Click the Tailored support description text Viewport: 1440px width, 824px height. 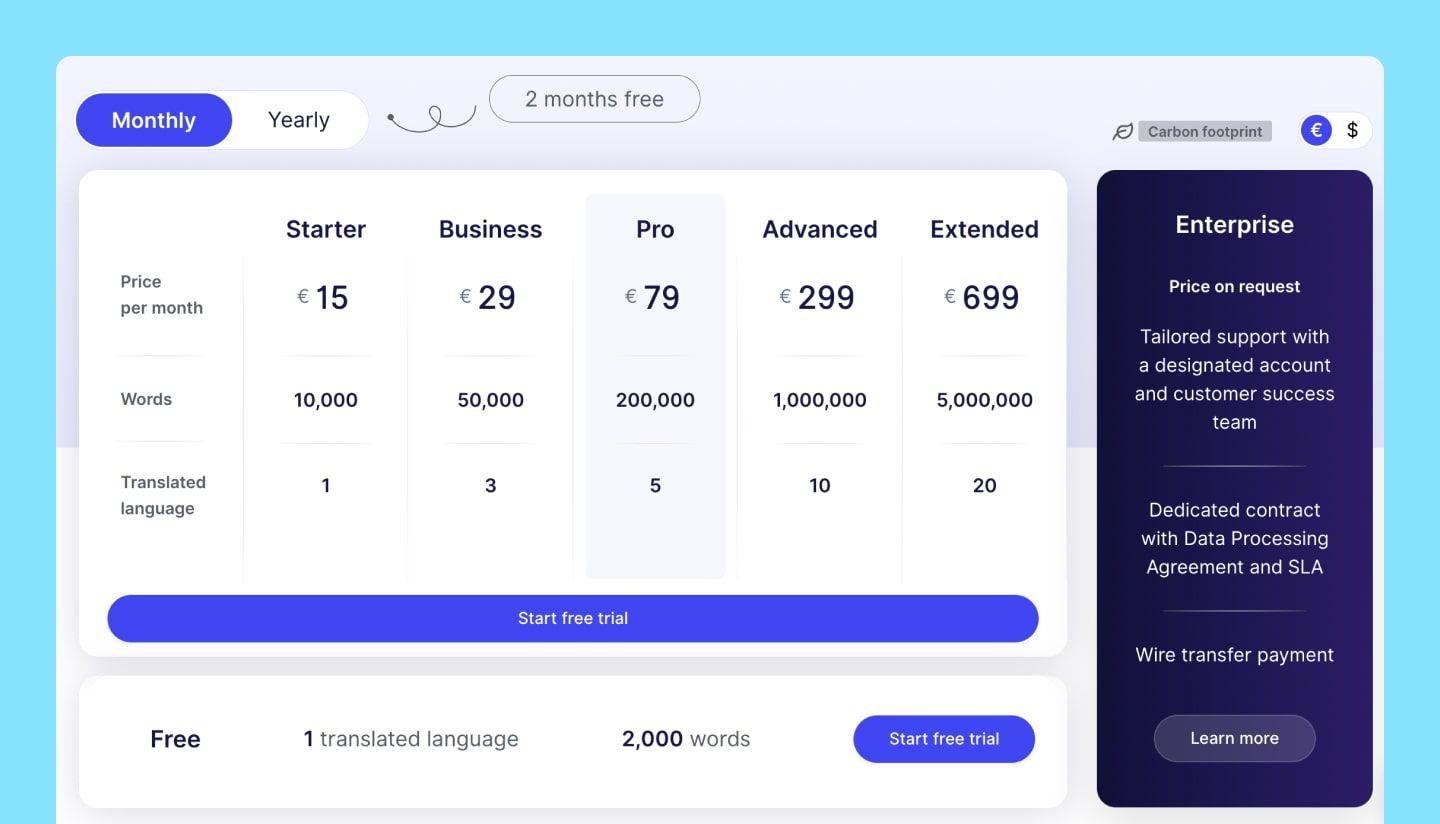tap(1234, 379)
